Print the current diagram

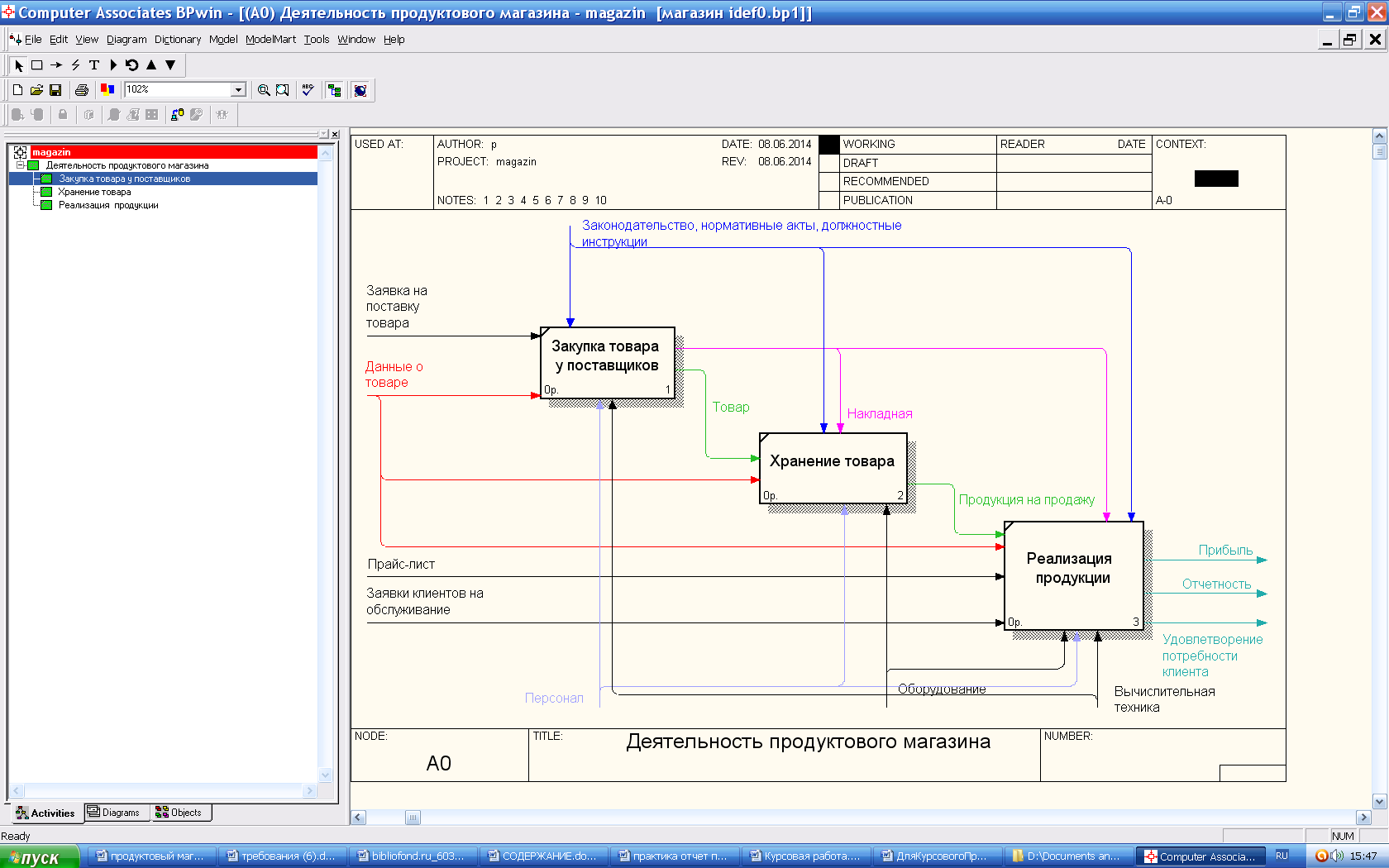[81, 90]
